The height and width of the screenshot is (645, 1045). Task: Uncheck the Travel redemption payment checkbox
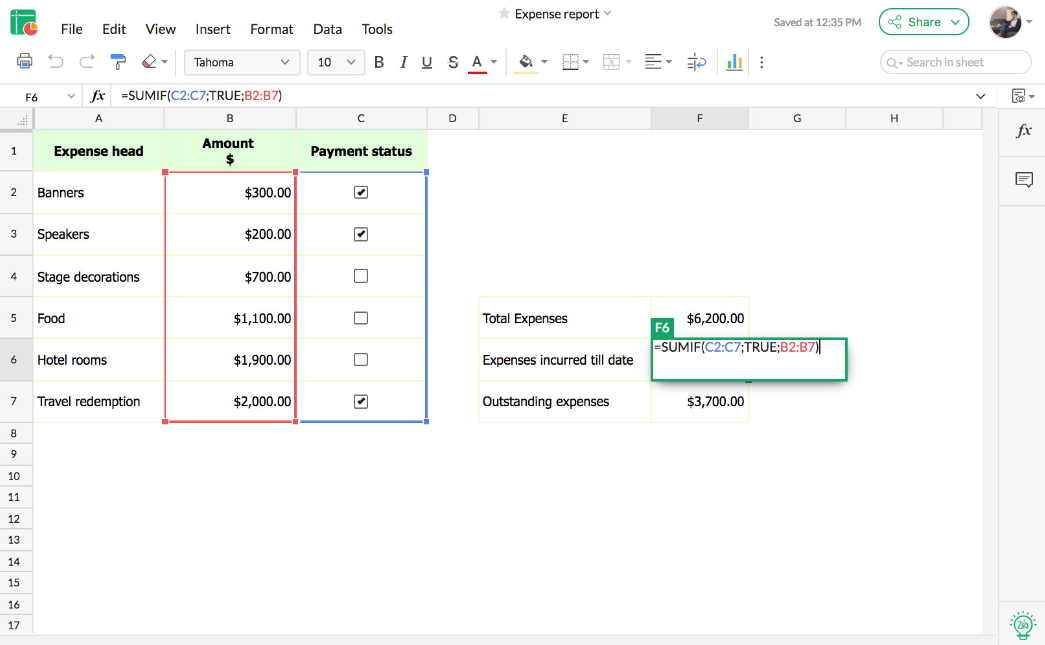point(360,401)
